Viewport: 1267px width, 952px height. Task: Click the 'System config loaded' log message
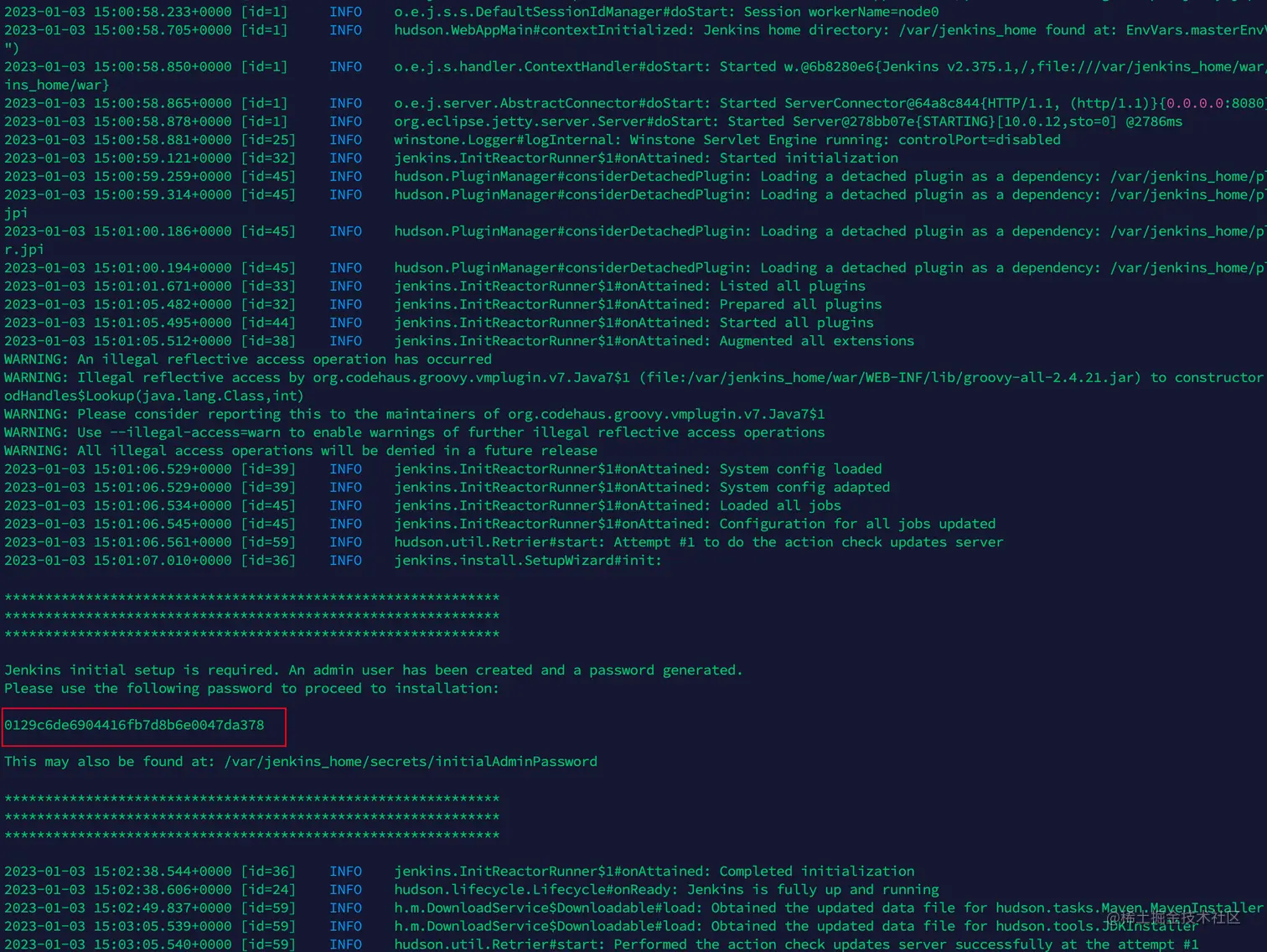pos(800,469)
